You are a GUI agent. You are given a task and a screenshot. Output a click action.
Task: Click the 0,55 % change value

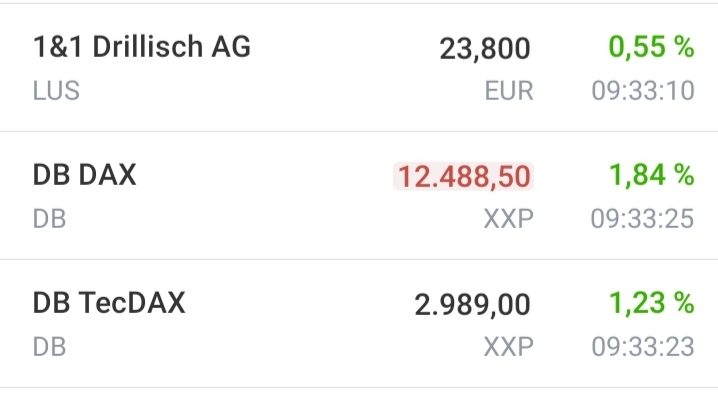[651, 47]
